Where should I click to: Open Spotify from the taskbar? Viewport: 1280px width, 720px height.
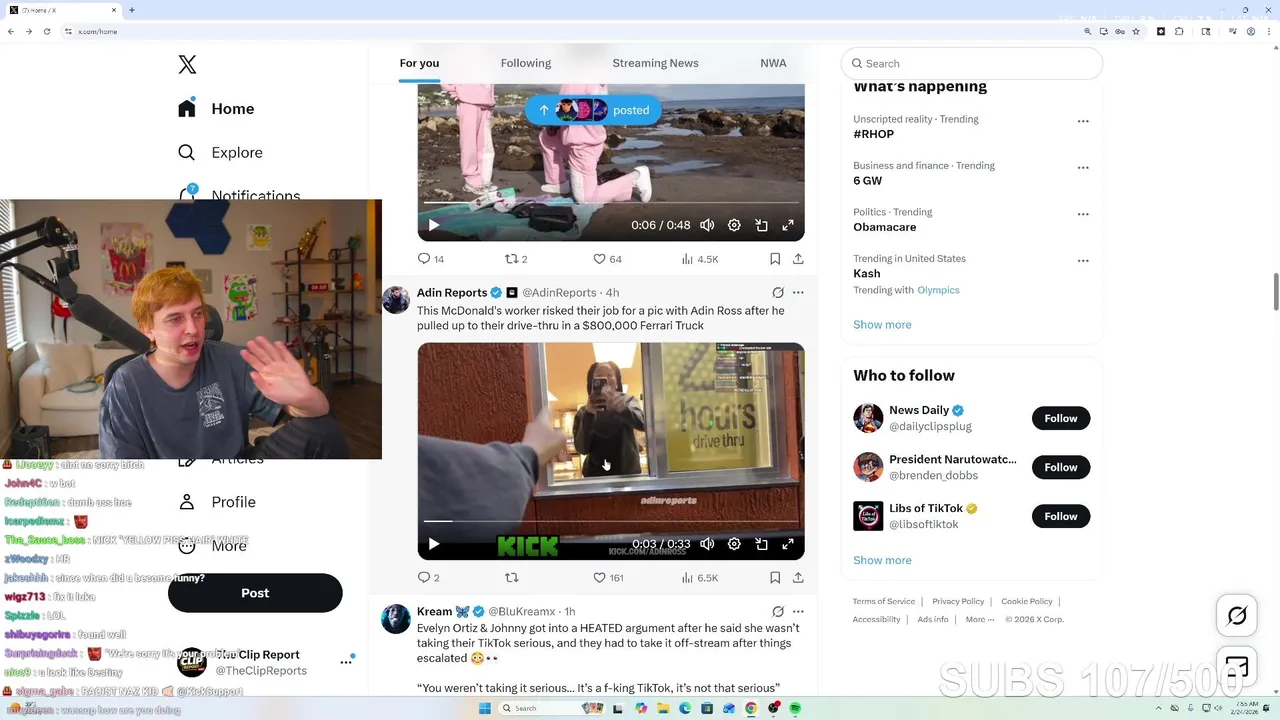click(796, 709)
